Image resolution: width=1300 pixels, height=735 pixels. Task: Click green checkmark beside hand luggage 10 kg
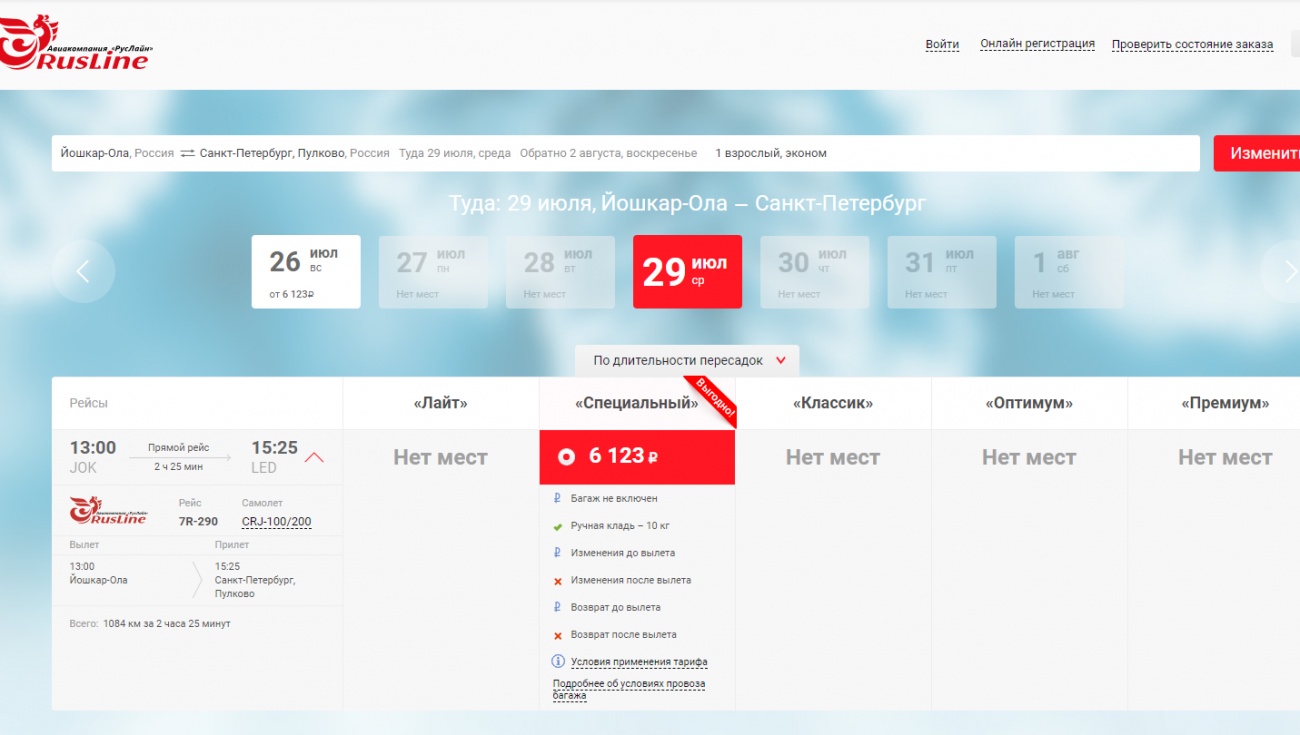558,526
